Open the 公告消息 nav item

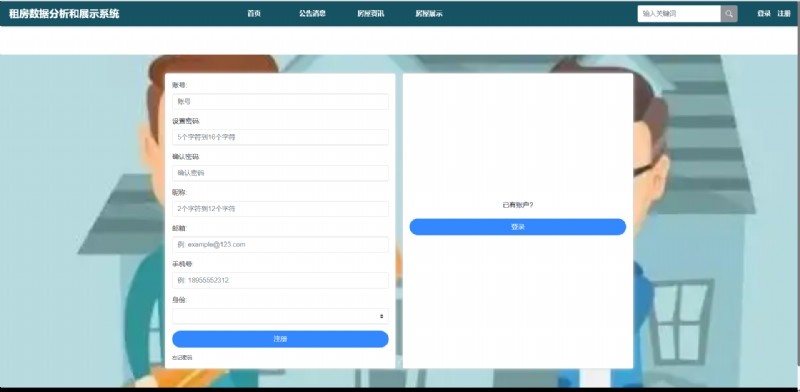pyautogui.click(x=312, y=14)
